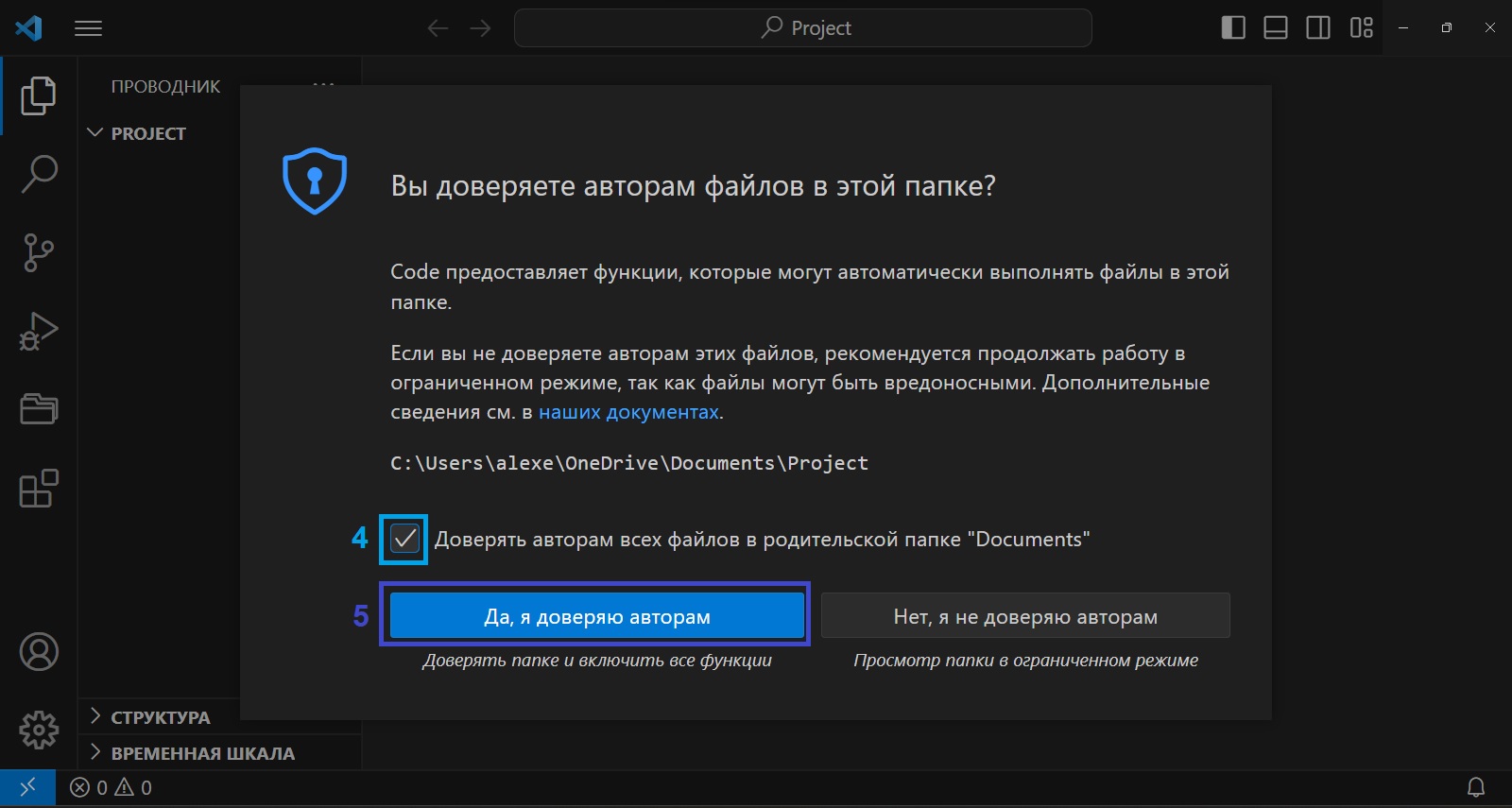
Task: Open the Extensions view
Action: click(39, 489)
